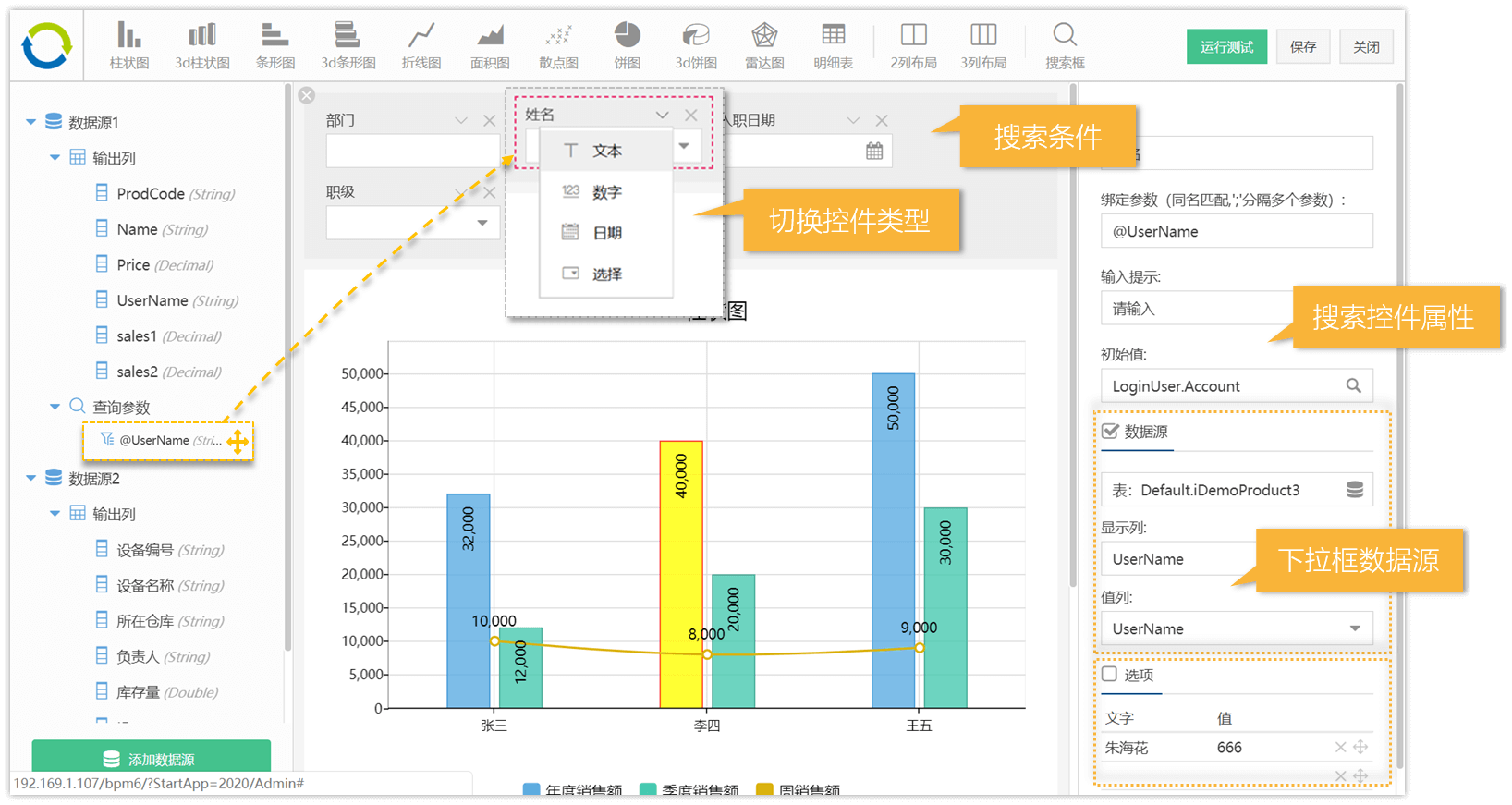This screenshot has height=805, width=1512.
Task: Apply the 2列布局 two-column layout
Action: tap(913, 45)
